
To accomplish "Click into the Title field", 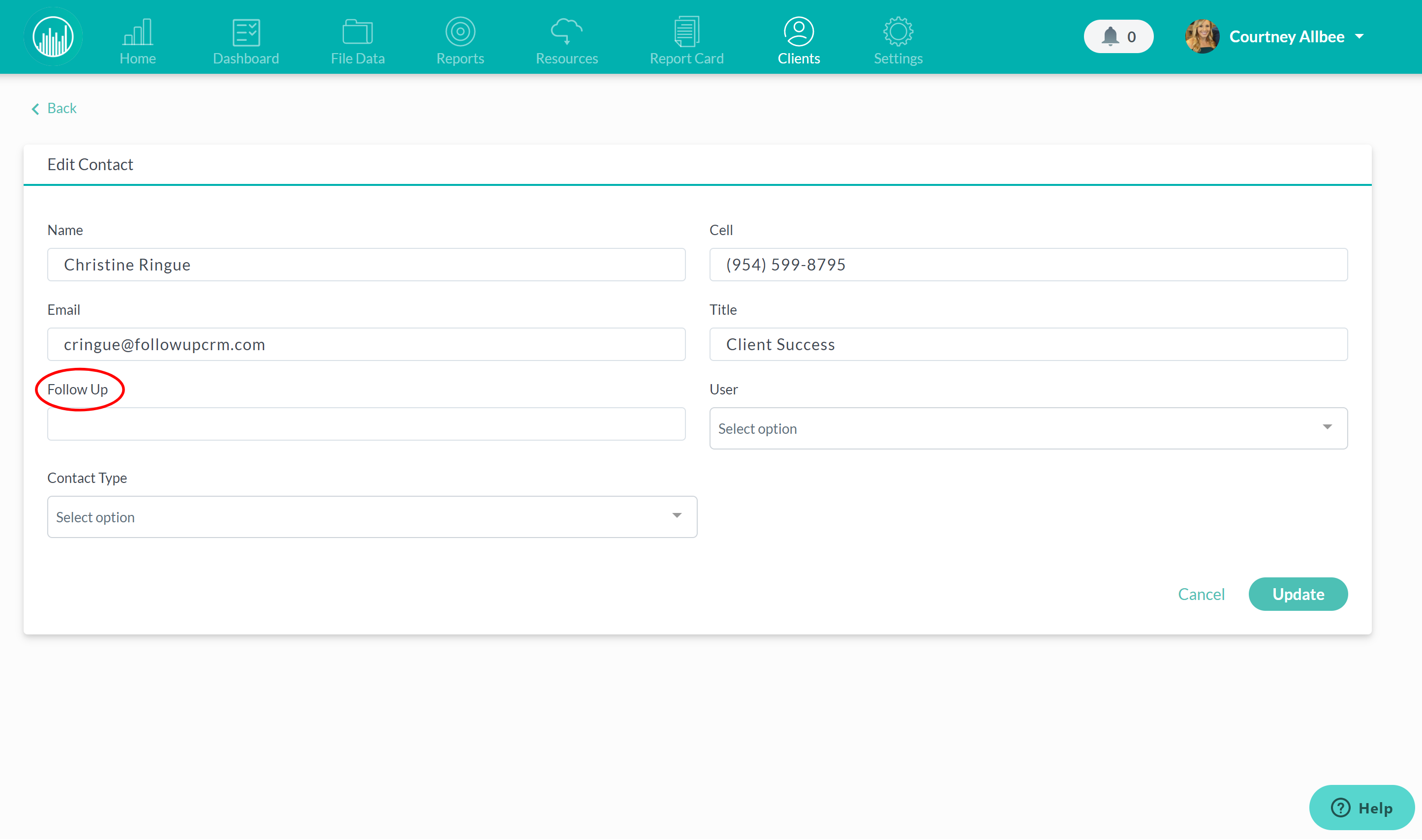I will point(1028,344).
